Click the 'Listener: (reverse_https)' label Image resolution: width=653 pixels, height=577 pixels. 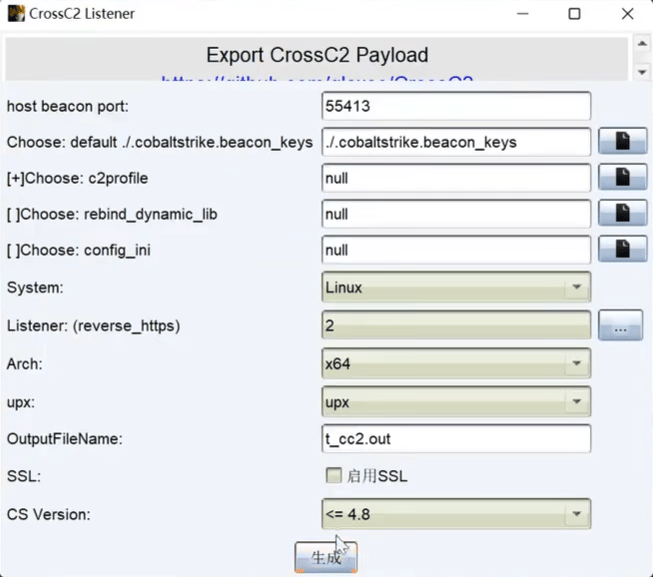(x=94, y=326)
